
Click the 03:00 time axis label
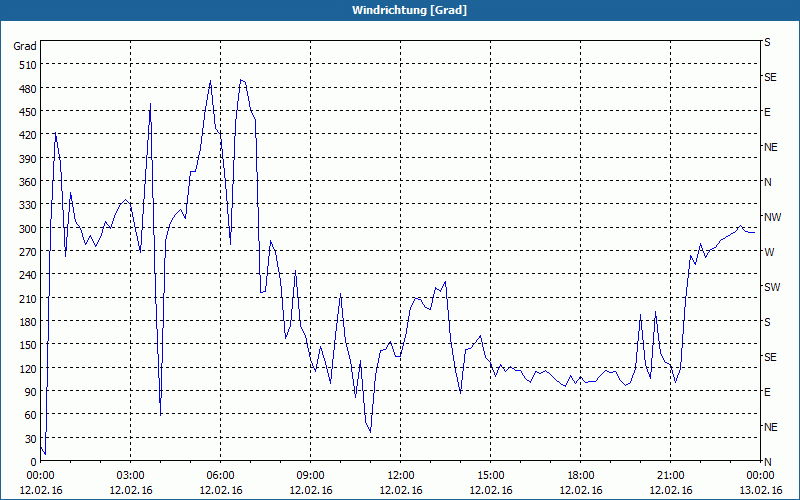coord(130,476)
